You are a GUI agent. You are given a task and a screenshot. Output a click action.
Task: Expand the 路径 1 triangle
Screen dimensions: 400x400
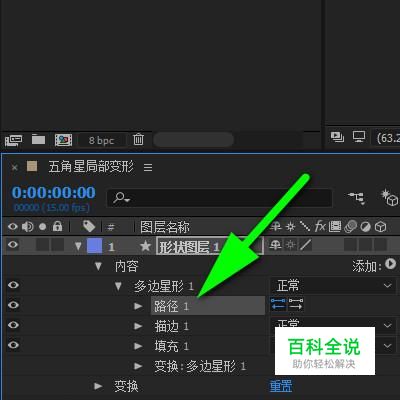(138, 306)
